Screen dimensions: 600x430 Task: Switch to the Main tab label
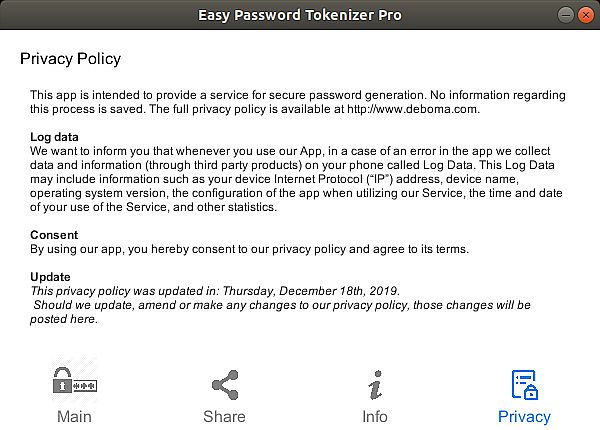coord(74,416)
